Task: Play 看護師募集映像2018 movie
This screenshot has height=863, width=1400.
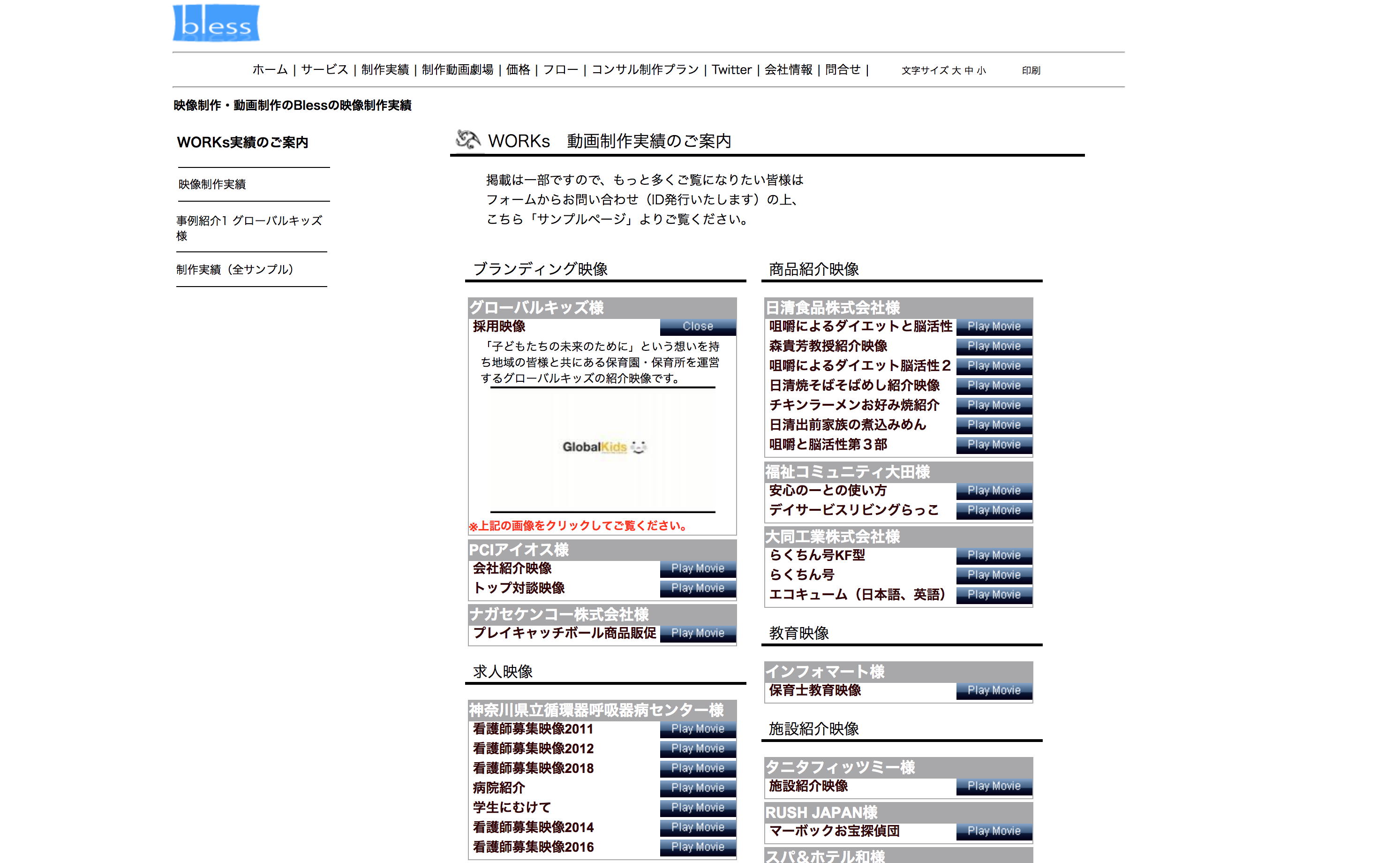Action: [698, 768]
